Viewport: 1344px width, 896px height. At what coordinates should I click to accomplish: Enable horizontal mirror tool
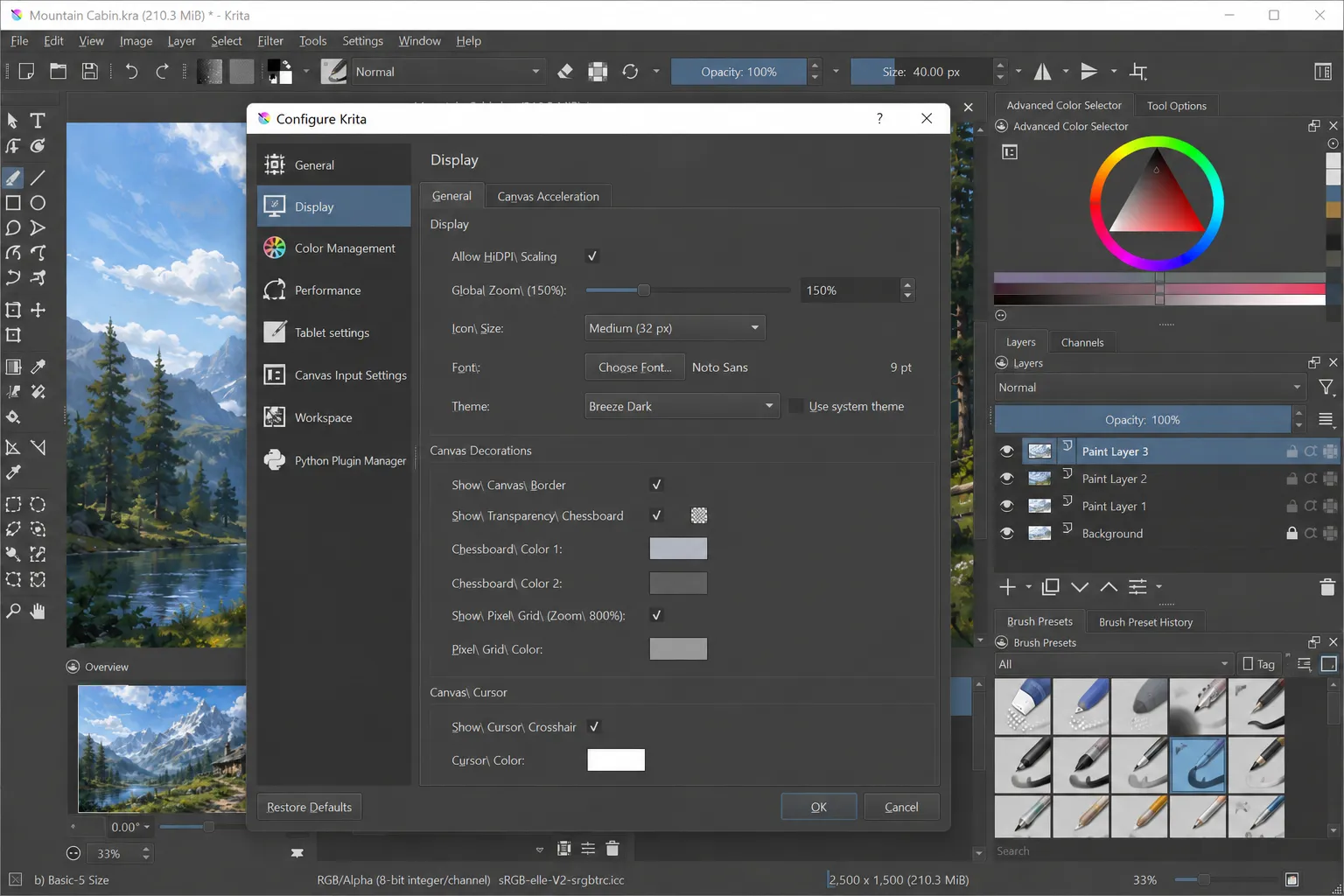click(1043, 72)
